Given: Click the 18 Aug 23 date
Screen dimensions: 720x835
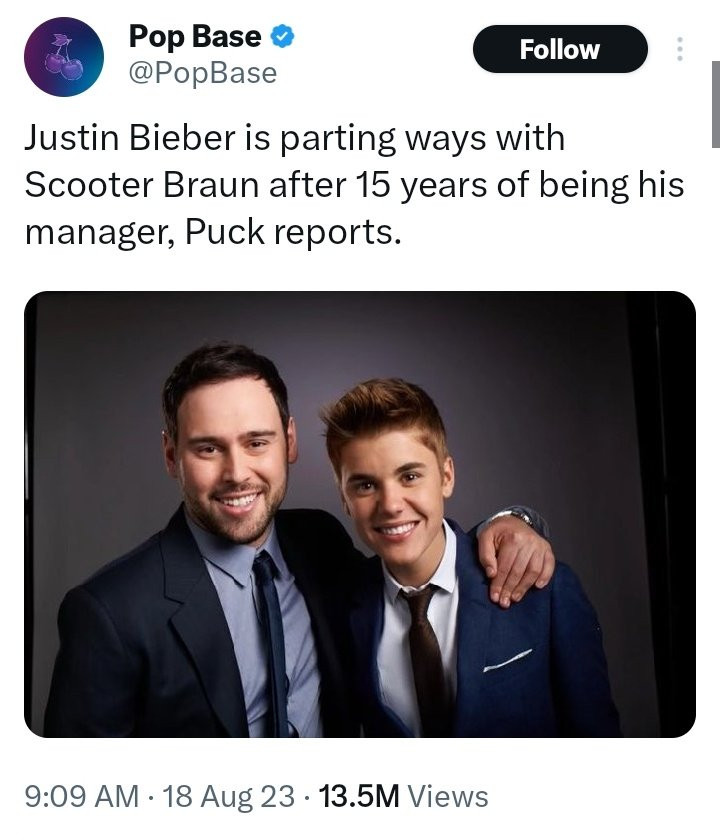Looking at the screenshot, I should pyautogui.click(x=229, y=796).
